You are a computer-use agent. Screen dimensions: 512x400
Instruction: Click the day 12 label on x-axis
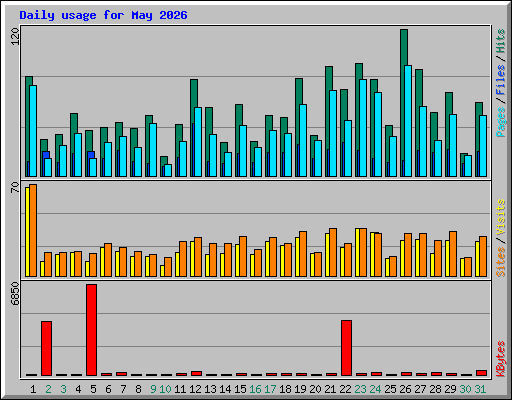pos(195,389)
